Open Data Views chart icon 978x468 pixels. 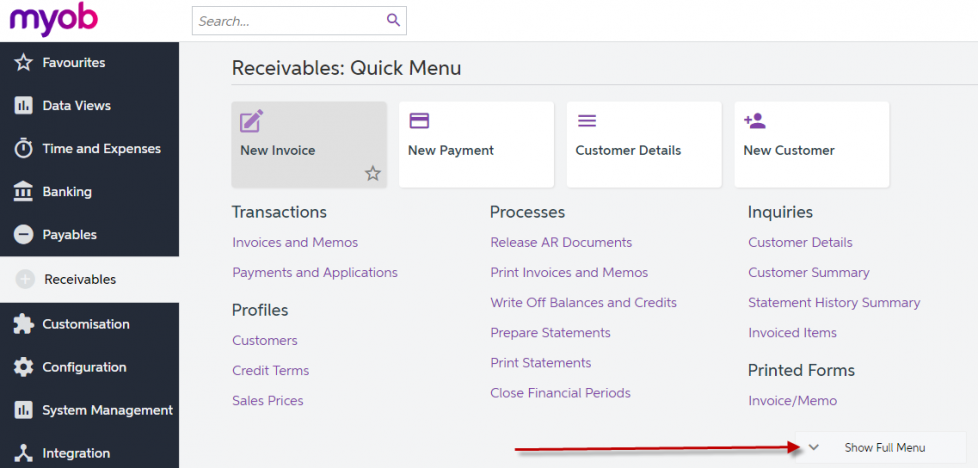tap(23, 105)
